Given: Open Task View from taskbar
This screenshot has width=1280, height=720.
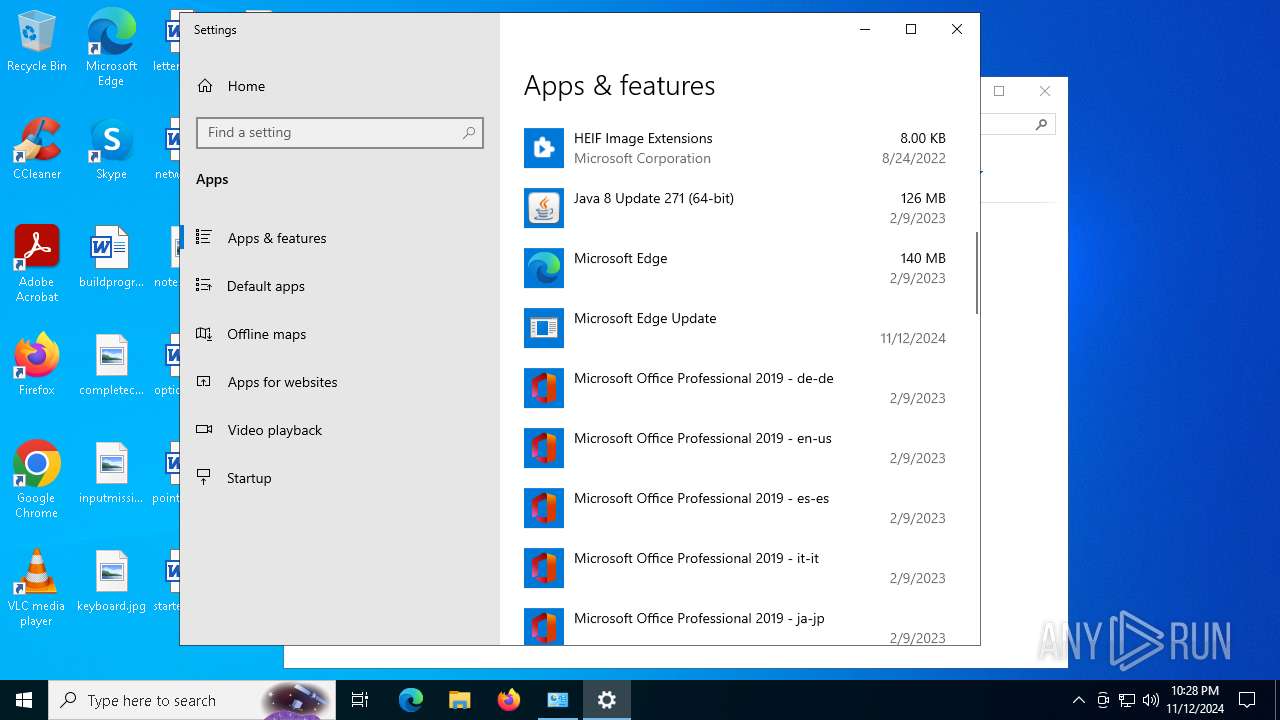Looking at the screenshot, I should 360,700.
